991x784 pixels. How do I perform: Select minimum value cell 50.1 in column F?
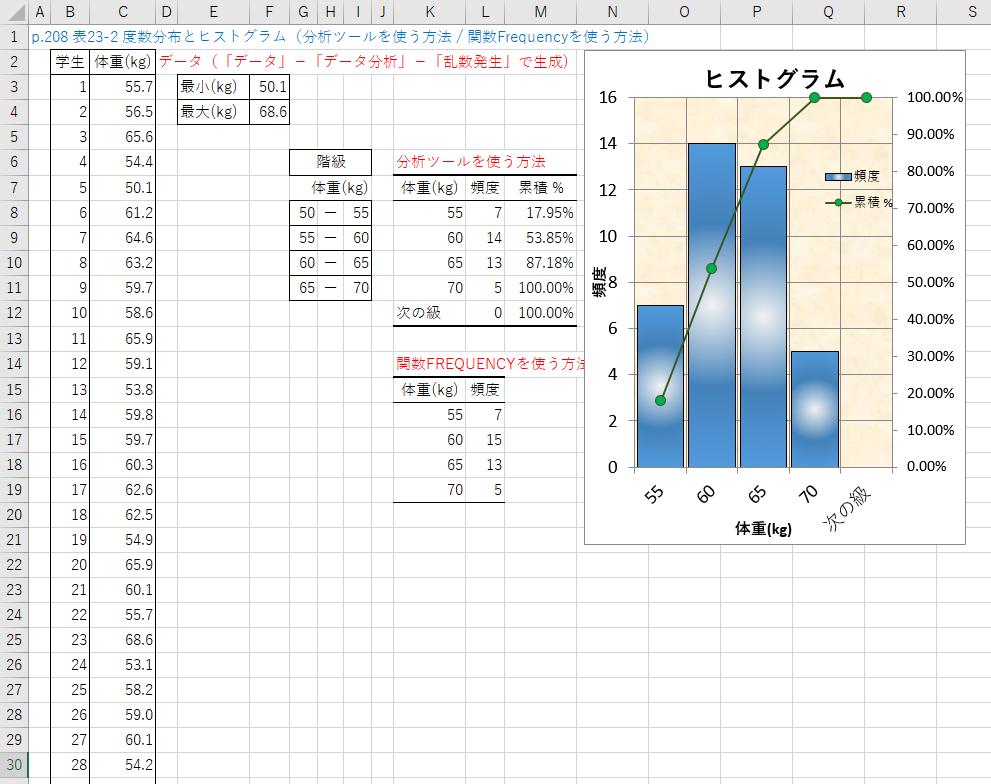pyautogui.click(x=270, y=87)
